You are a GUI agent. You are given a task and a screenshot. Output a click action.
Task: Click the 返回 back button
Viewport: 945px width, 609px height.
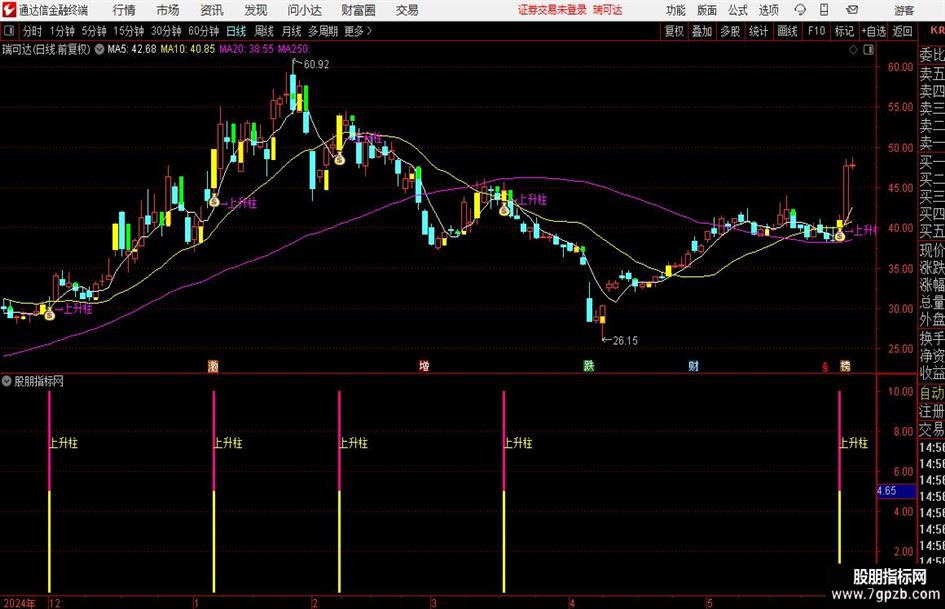click(x=902, y=31)
